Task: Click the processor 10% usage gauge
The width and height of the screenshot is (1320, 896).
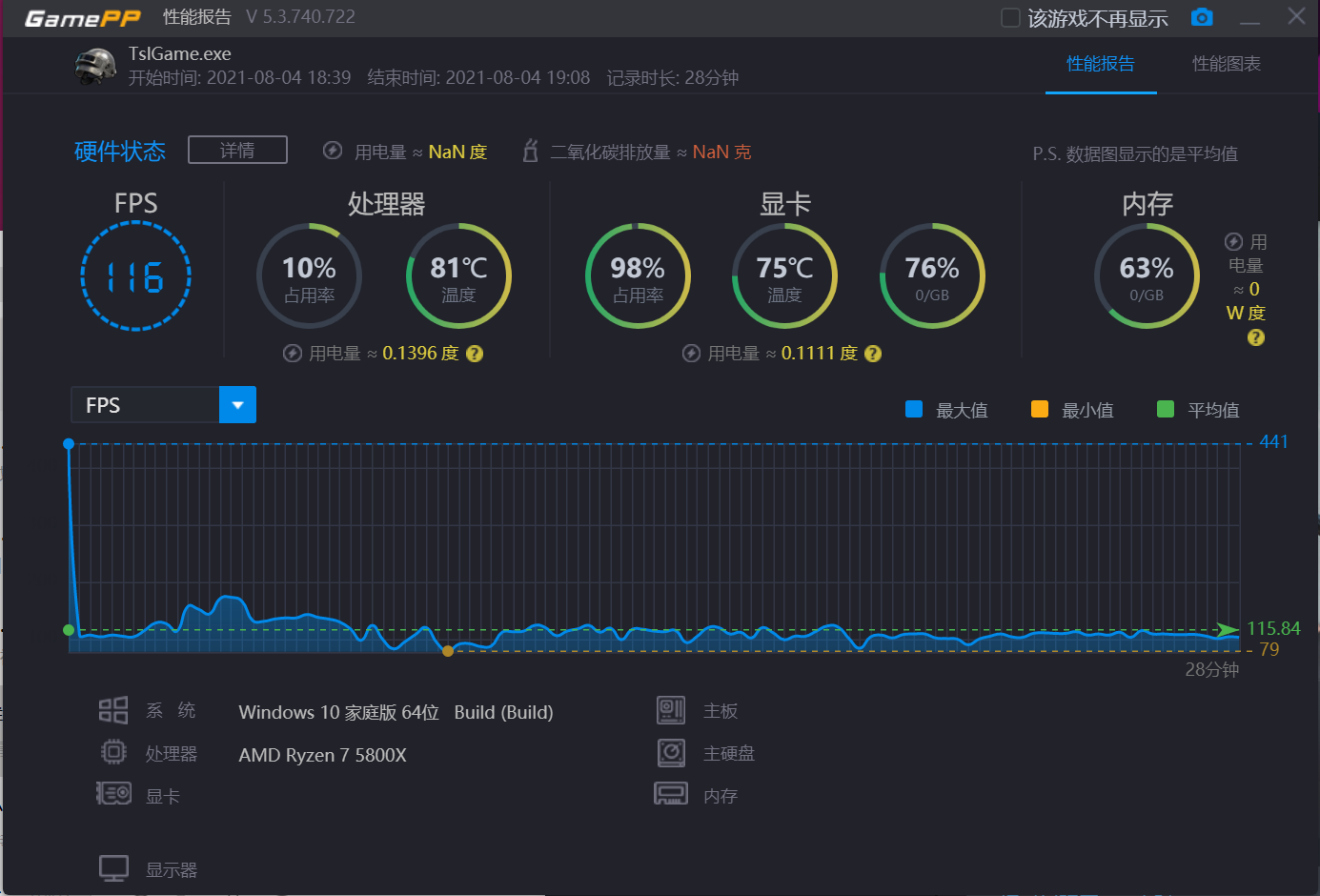Action: 310,276
